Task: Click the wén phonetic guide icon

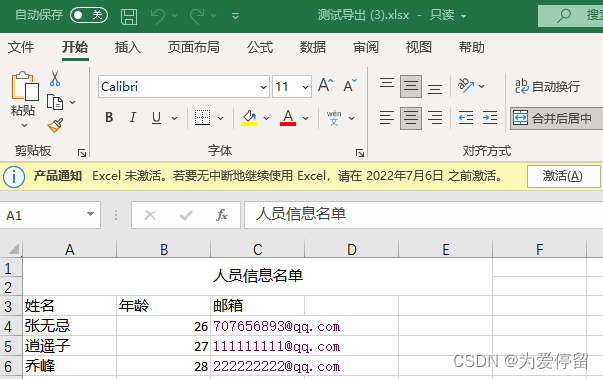Action: tap(334, 118)
